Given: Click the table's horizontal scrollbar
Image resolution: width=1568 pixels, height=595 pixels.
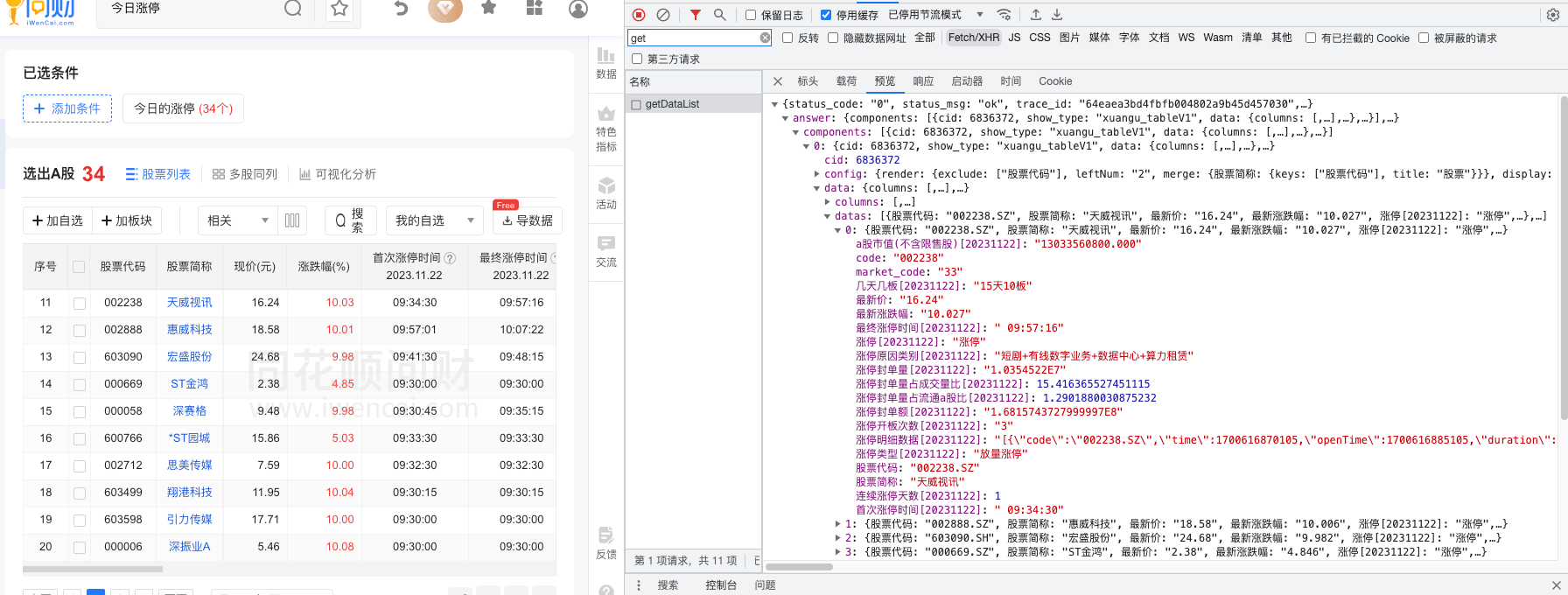Looking at the screenshot, I should coord(93,569).
